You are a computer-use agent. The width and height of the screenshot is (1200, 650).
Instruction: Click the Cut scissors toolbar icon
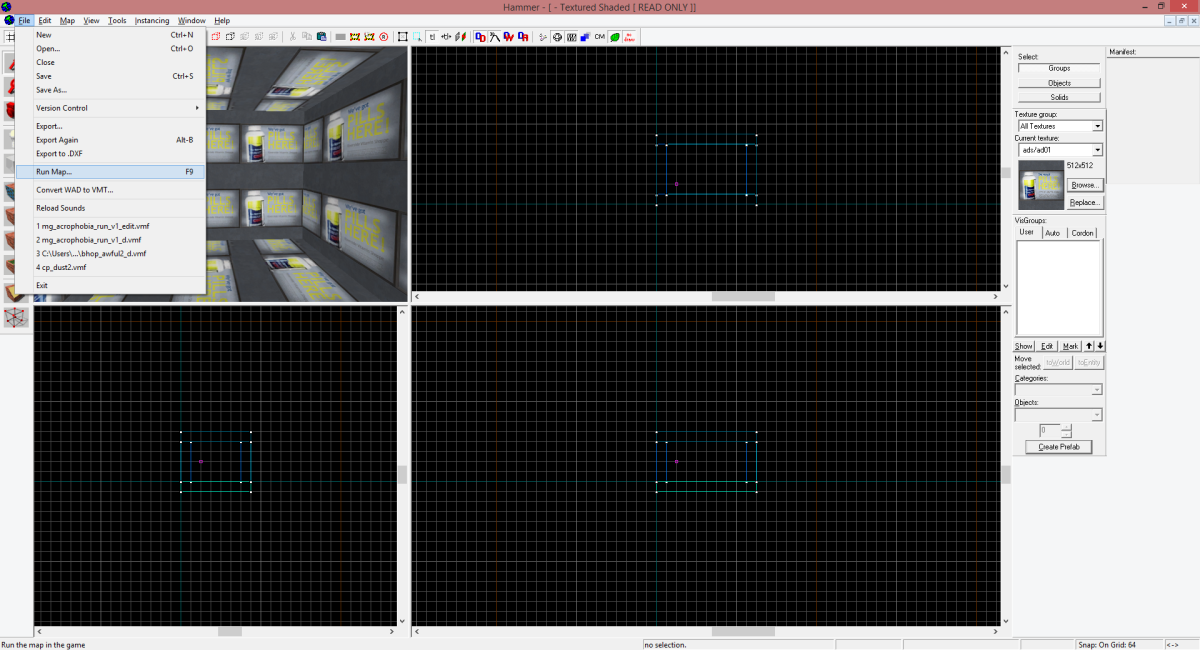point(293,37)
